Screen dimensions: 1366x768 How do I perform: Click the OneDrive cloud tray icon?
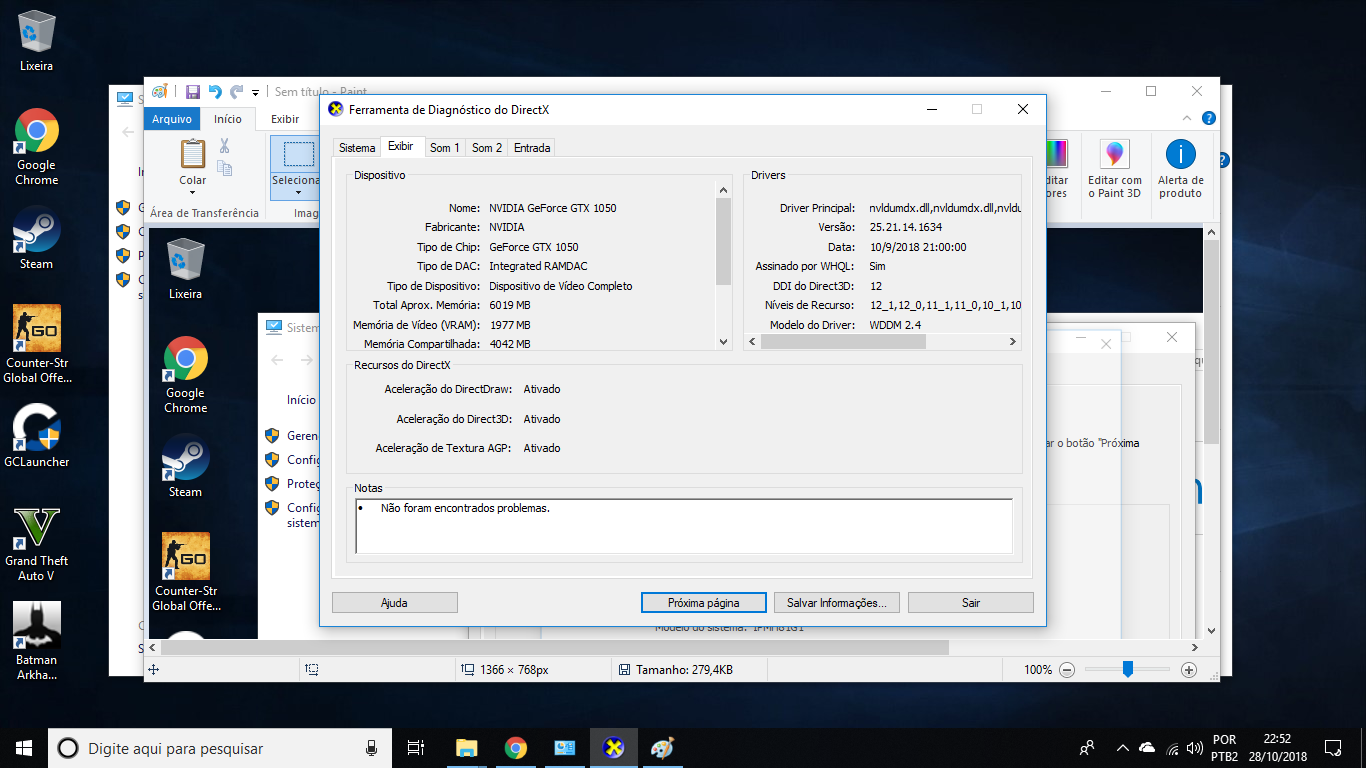pyautogui.click(x=1147, y=748)
